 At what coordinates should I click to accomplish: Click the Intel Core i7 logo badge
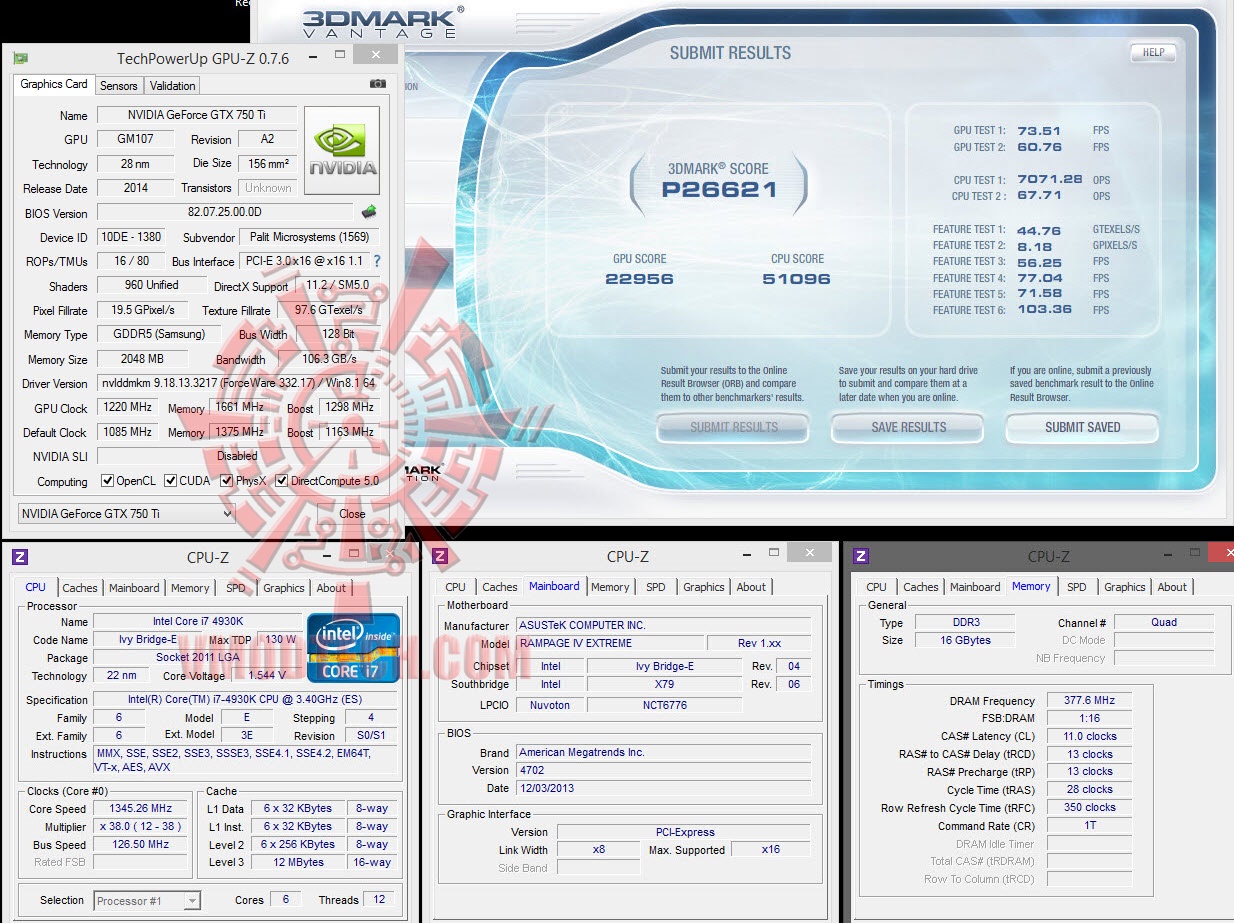click(x=353, y=648)
